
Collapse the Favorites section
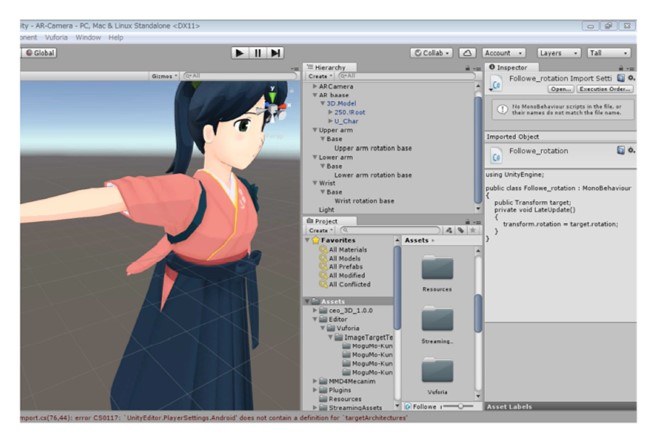tap(308, 241)
